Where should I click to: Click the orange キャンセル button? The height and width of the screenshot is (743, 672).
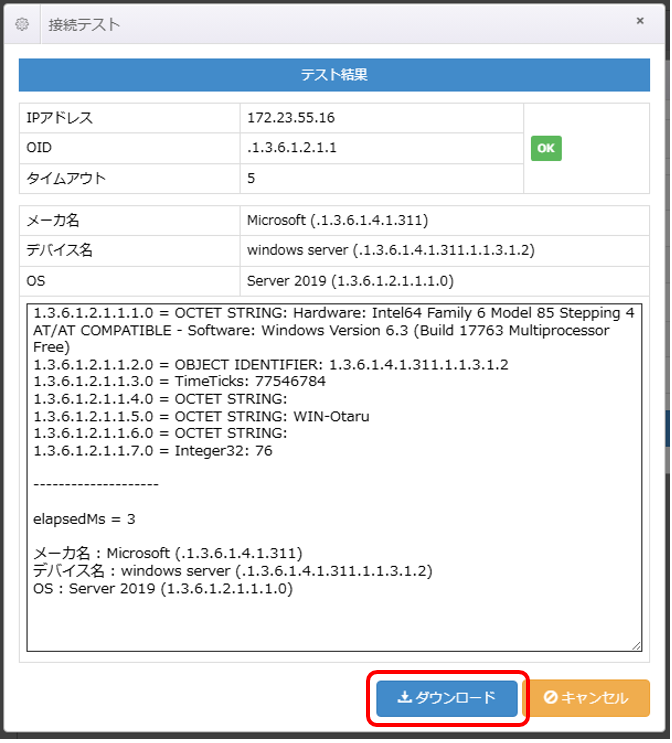click(587, 698)
